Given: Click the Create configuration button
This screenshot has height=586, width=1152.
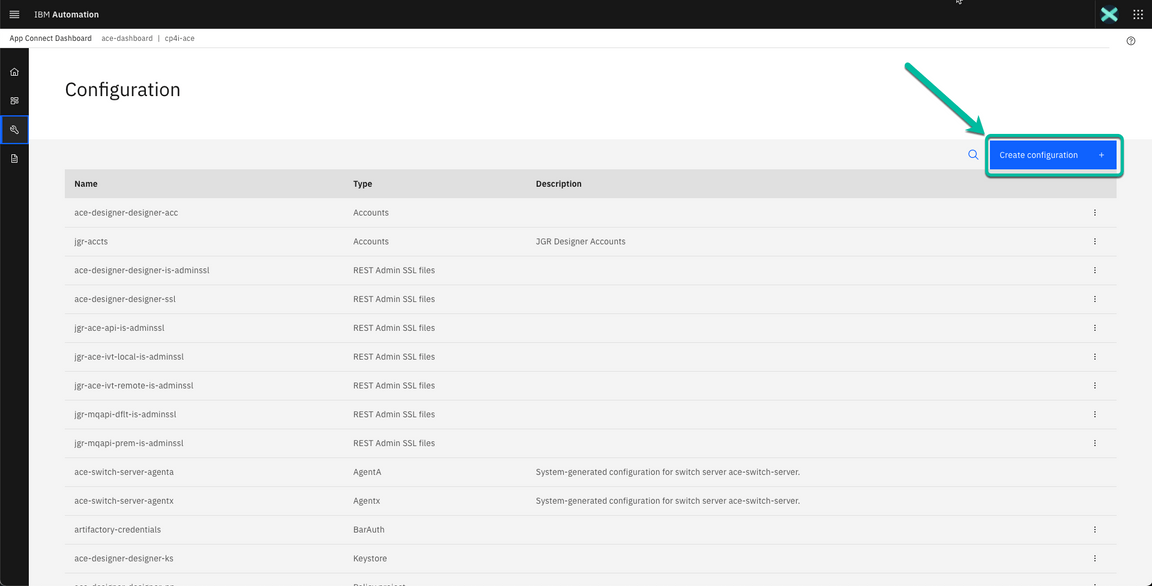Looking at the screenshot, I should [x=1053, y=155].
